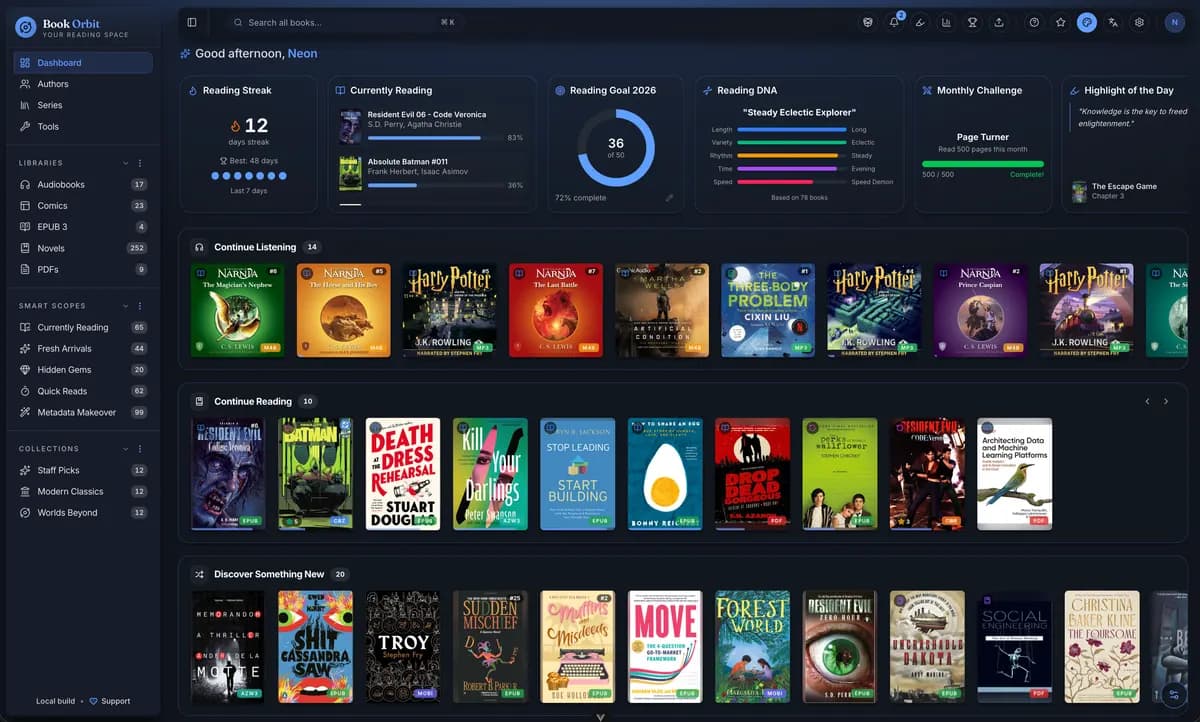The image size is (1200, 722).
Task: Go to Dashboard in the sidebar
Action: 83,63
